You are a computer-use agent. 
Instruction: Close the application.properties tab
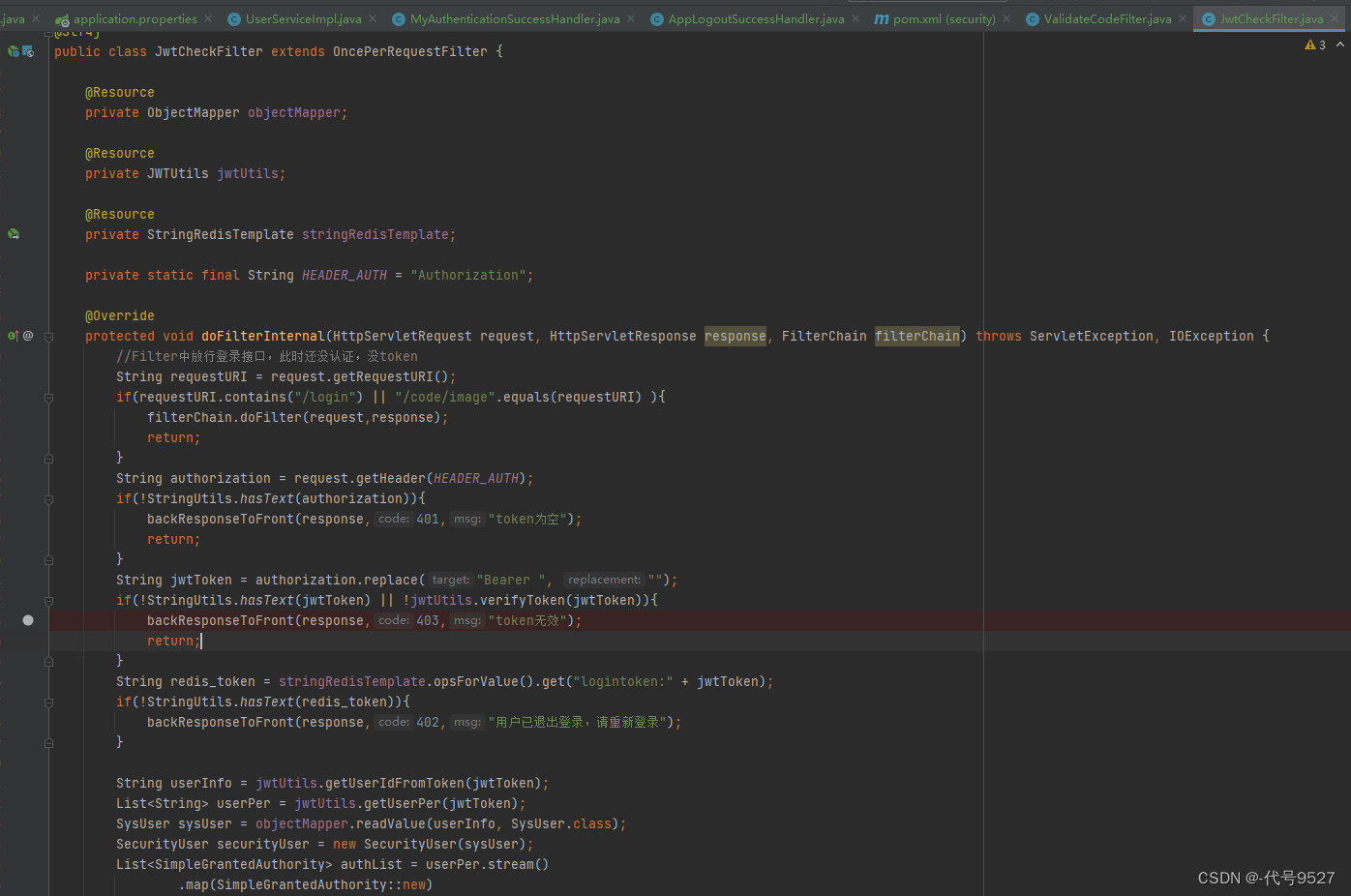pos(210,18)
